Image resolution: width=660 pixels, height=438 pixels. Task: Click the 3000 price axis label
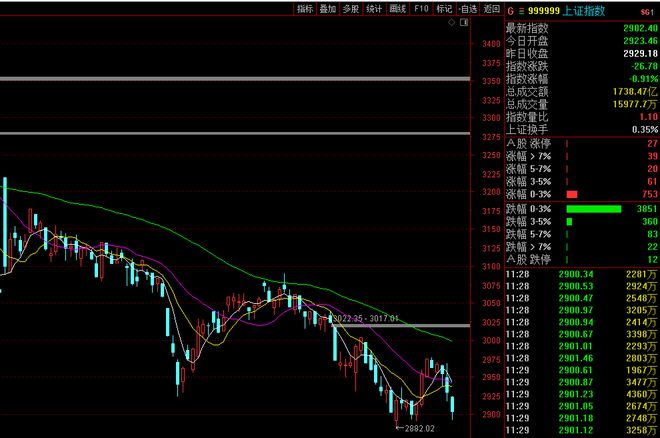[x=491, y=340]
